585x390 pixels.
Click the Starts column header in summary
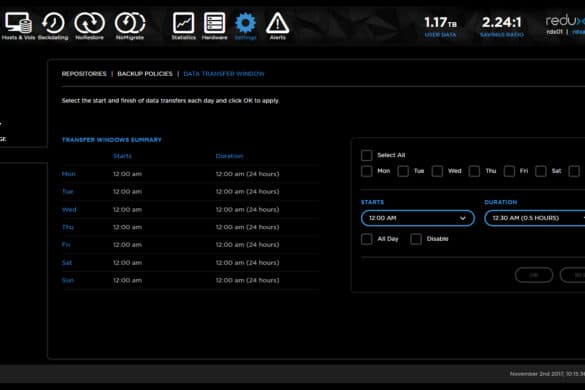pos(122,156)
